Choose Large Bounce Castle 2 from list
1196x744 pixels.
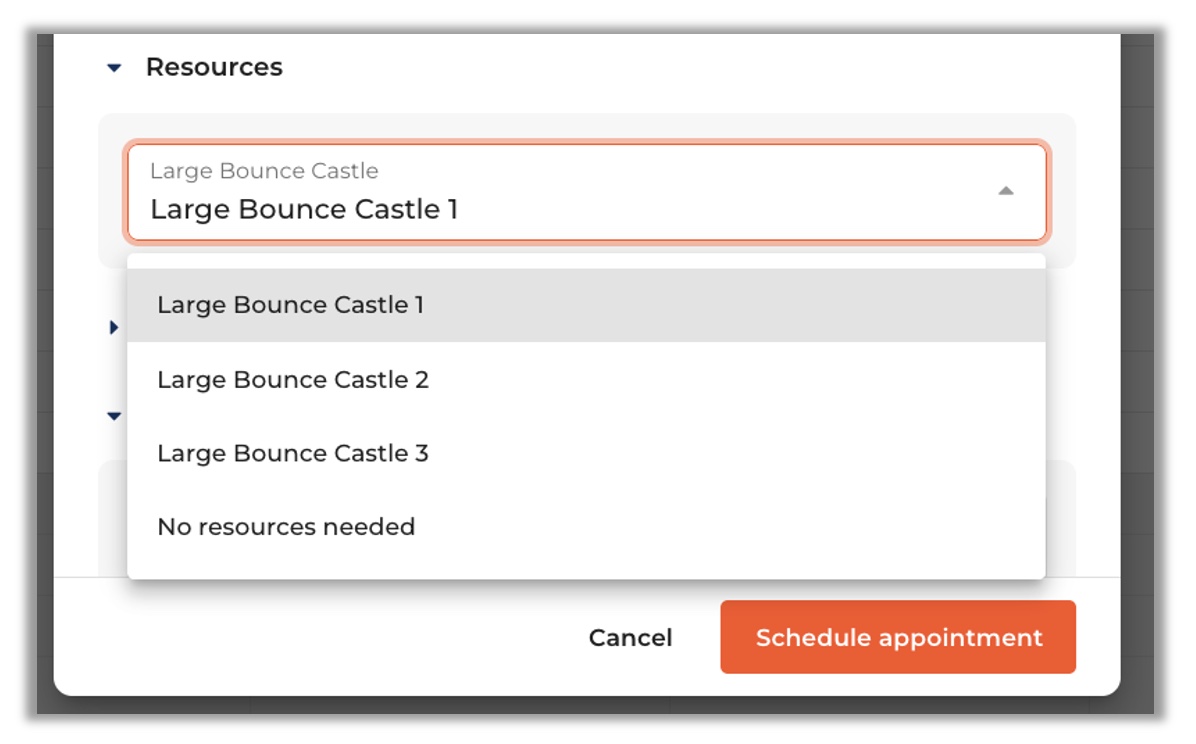click(x=292, y=380)
